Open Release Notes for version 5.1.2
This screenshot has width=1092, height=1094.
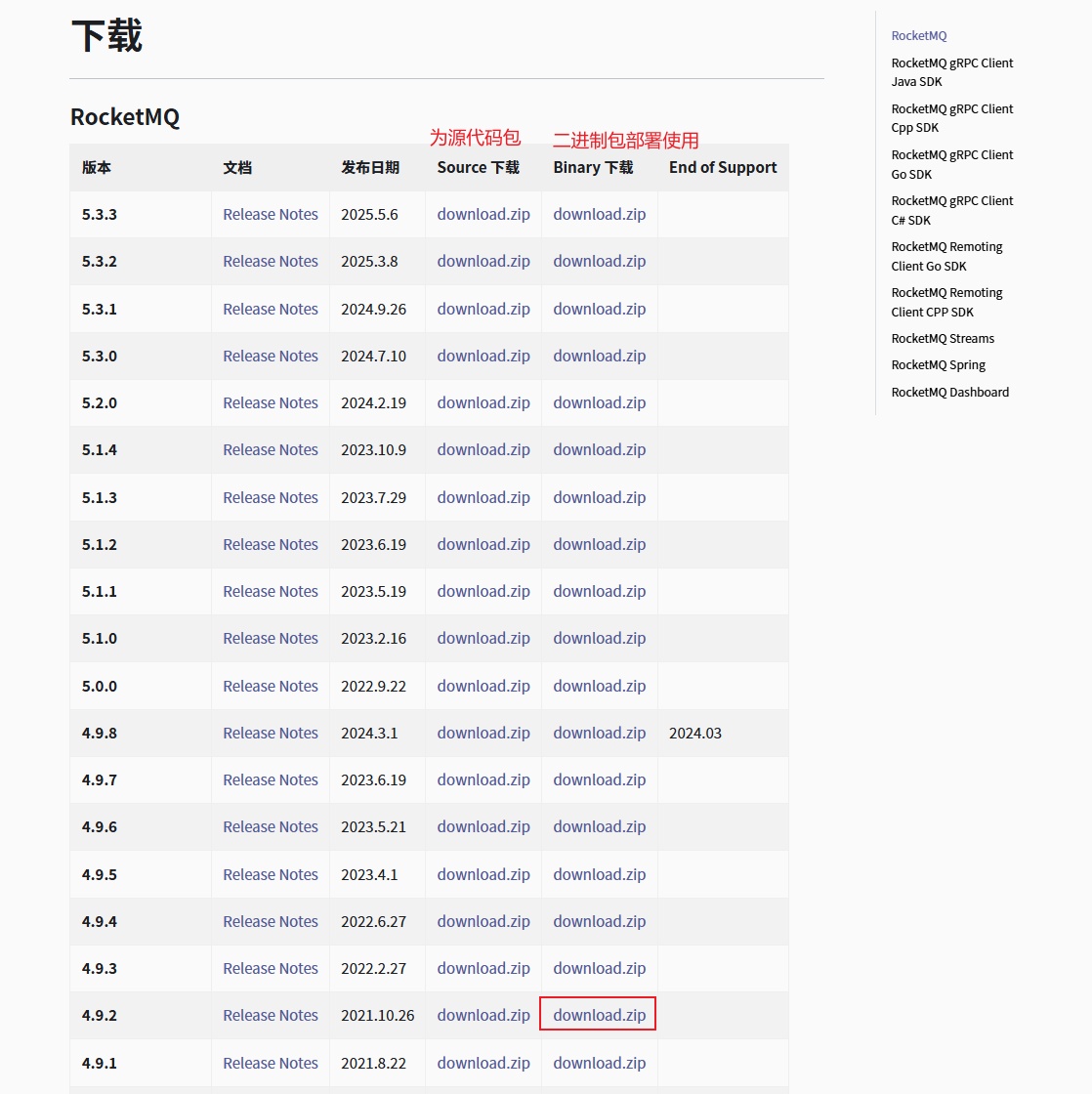(x=270, y=544)
